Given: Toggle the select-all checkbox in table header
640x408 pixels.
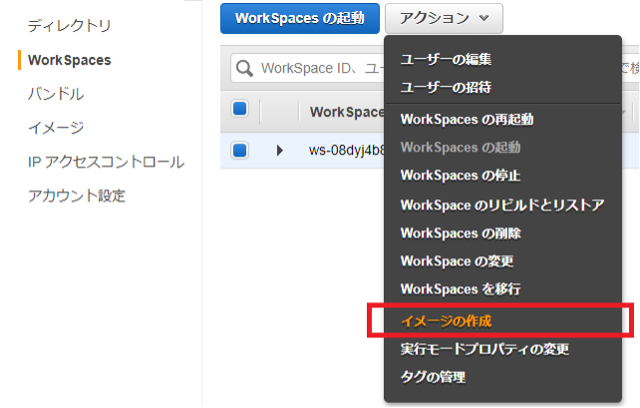Looking at the screenshot, I should (240, 109).
